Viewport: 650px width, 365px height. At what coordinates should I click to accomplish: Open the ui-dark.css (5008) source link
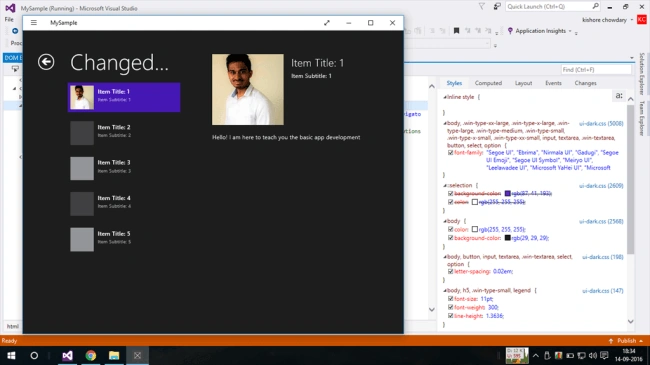coord(601,123)
